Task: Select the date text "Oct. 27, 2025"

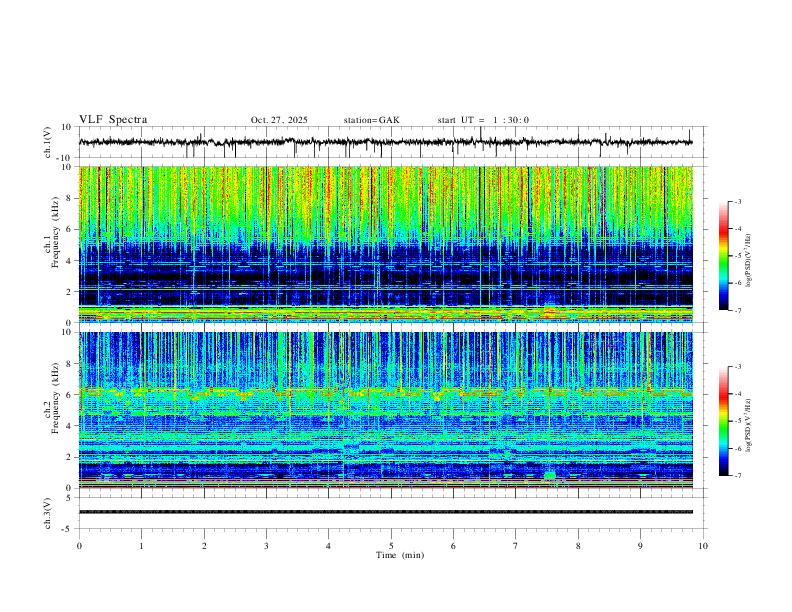Action: 279,120
